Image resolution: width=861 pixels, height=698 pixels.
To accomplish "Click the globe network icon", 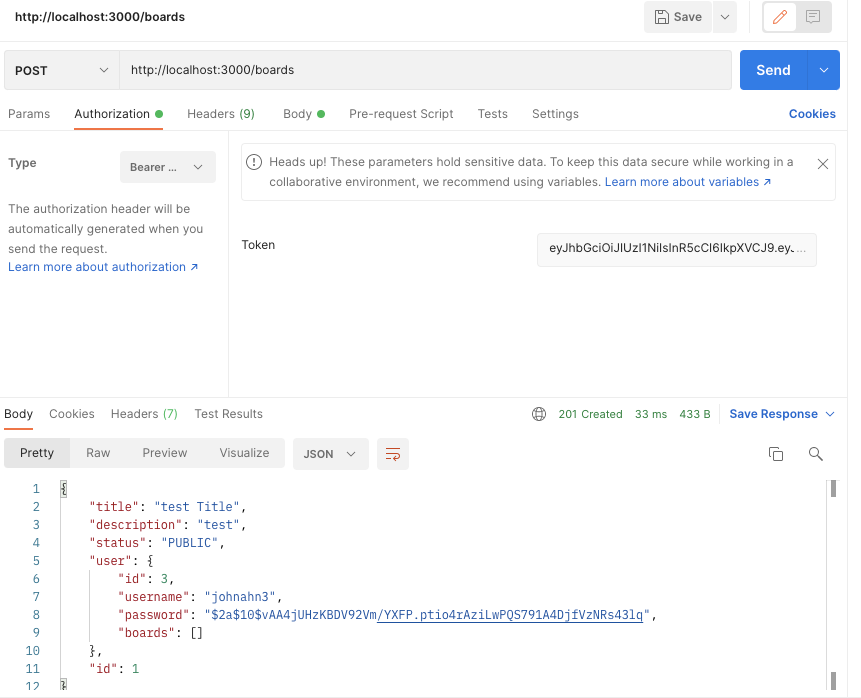I will 539,414.
